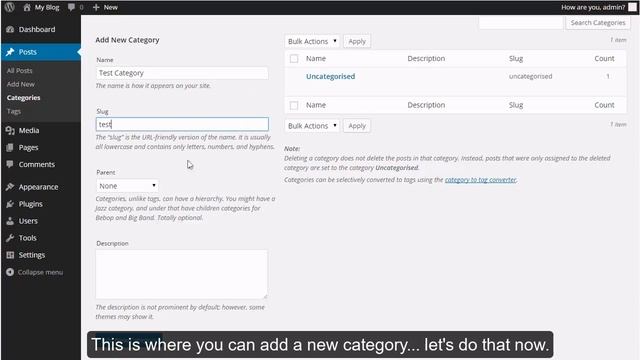Tick the select-all checkbox in table header
The height and width of the screenshot is (360, 640).
(294, 59)
